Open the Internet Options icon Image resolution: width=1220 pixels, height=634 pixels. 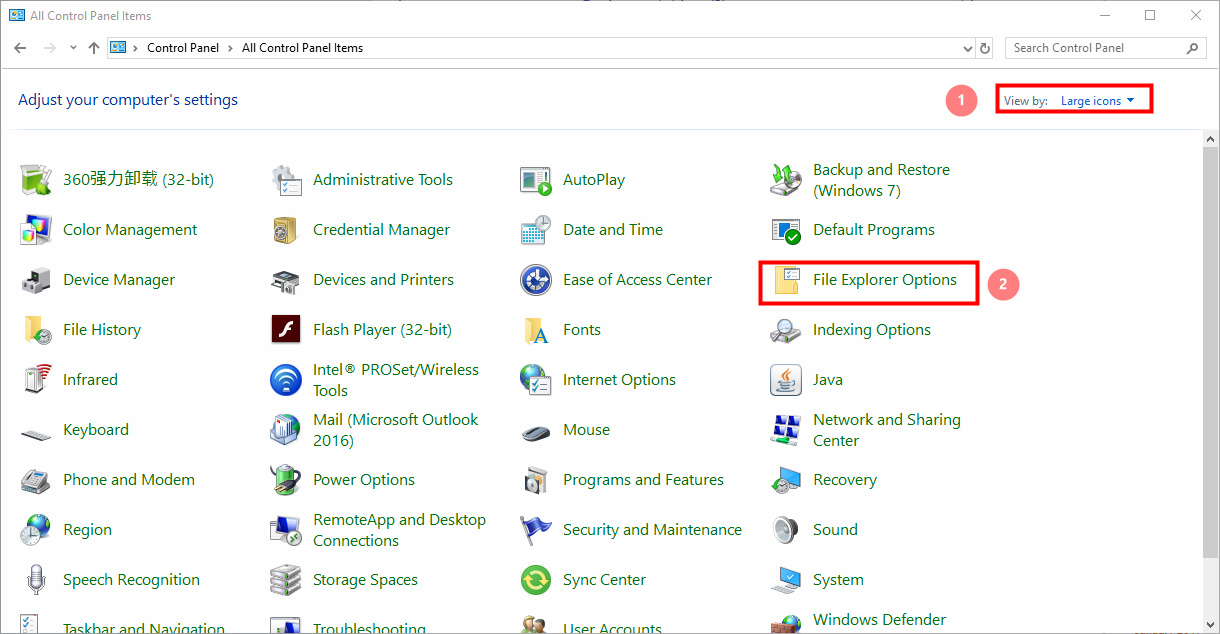pos(536,380)
